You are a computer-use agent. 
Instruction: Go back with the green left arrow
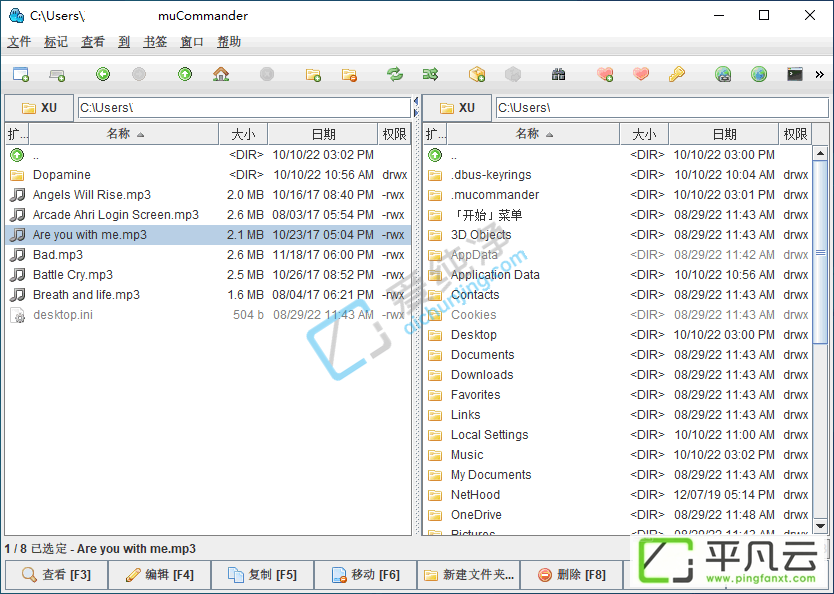pos(103,74)
